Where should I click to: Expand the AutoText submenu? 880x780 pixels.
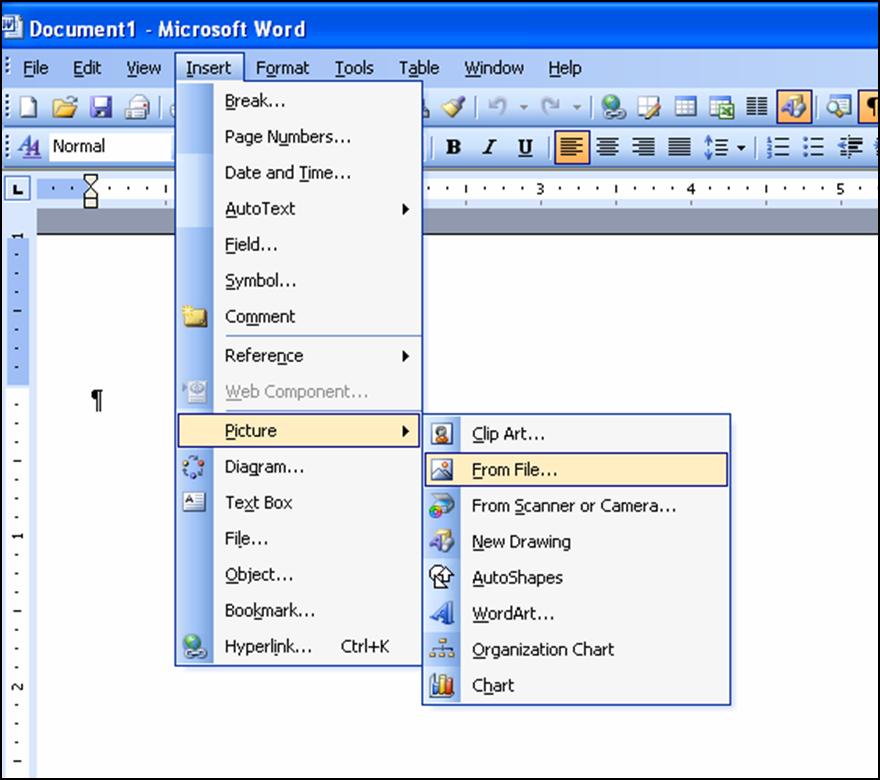pyautogui.click(x=317, y=209)
